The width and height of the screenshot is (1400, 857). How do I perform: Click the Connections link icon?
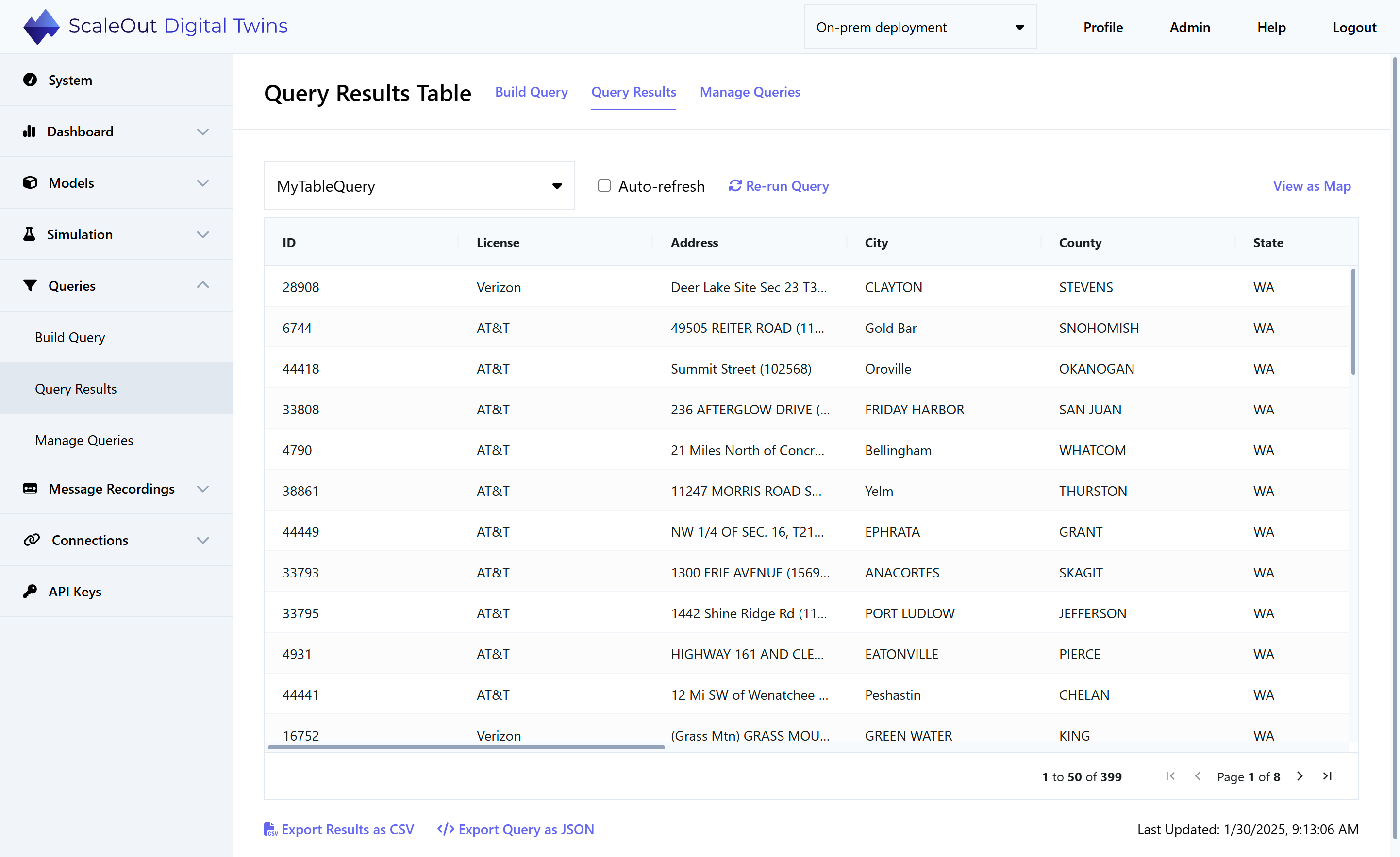pyautogui.click(x=32, y=540)
